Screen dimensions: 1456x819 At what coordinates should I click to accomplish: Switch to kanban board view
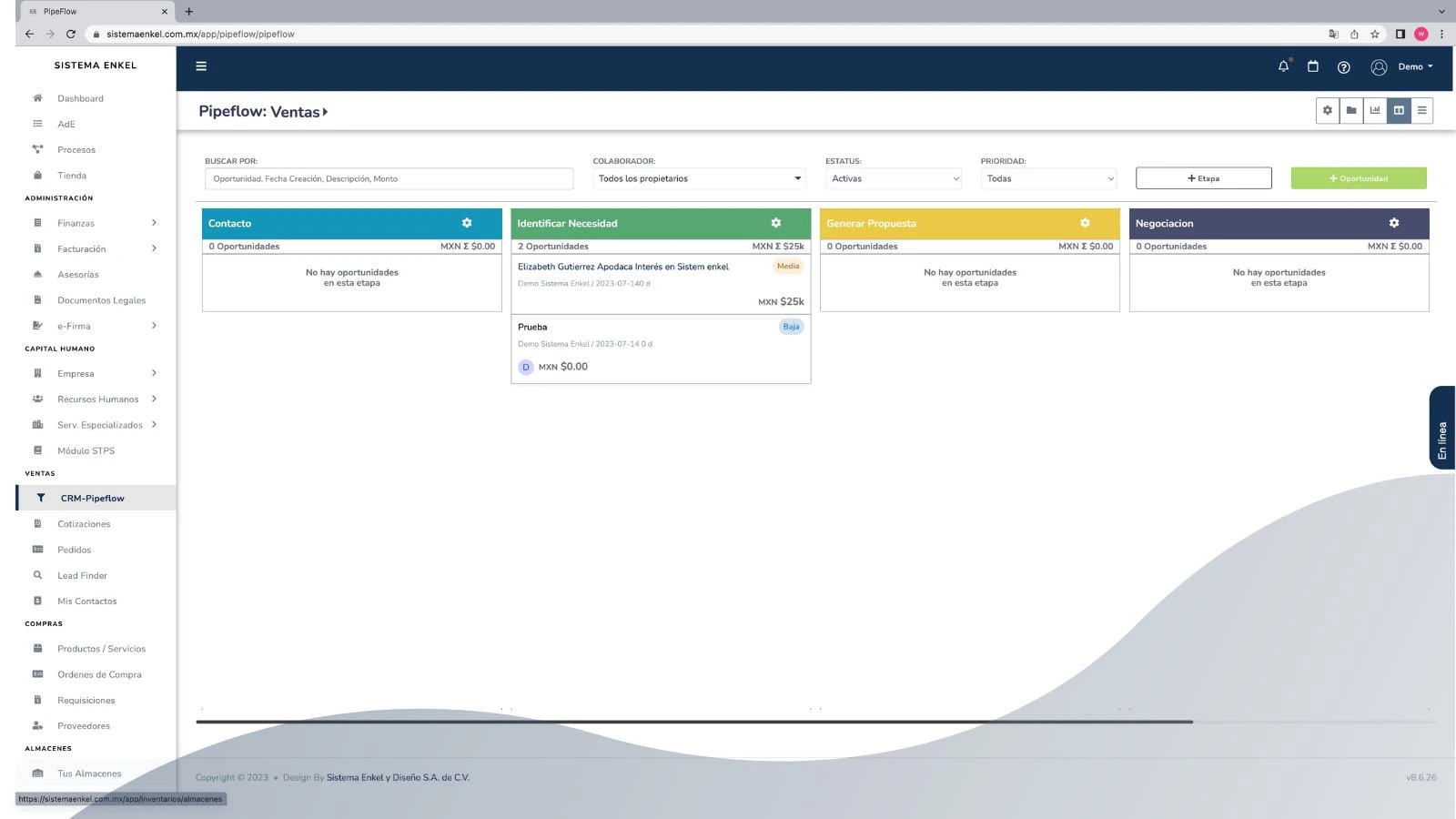coord(1399,111)
